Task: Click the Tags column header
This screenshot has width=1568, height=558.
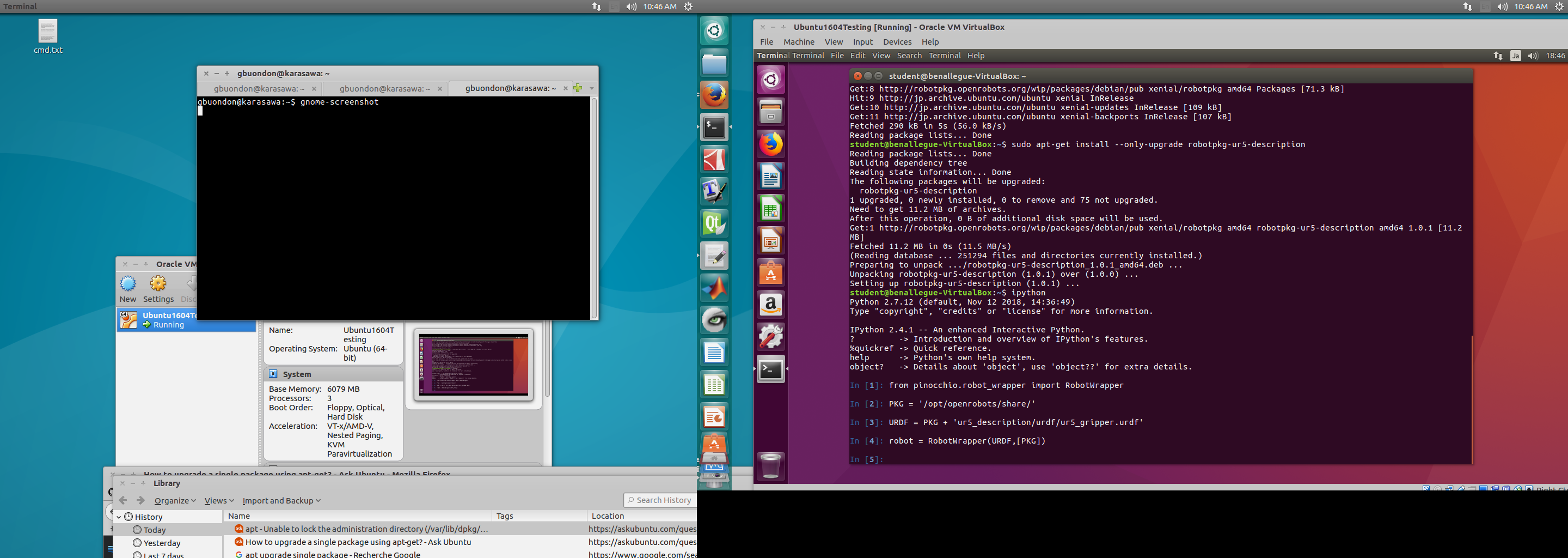Action: tap(538, 516)
